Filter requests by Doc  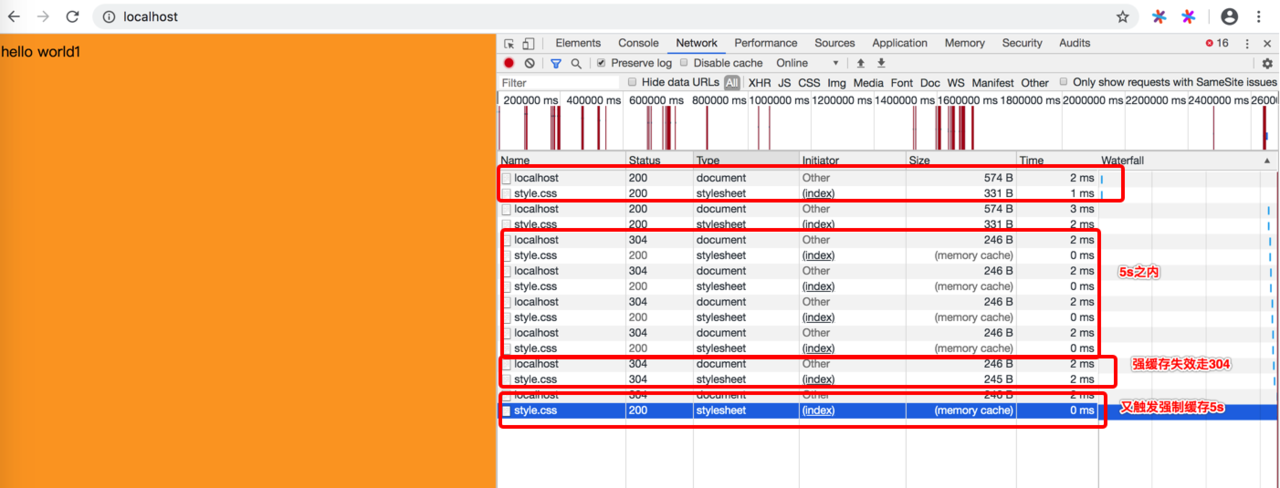coord(930,83)
